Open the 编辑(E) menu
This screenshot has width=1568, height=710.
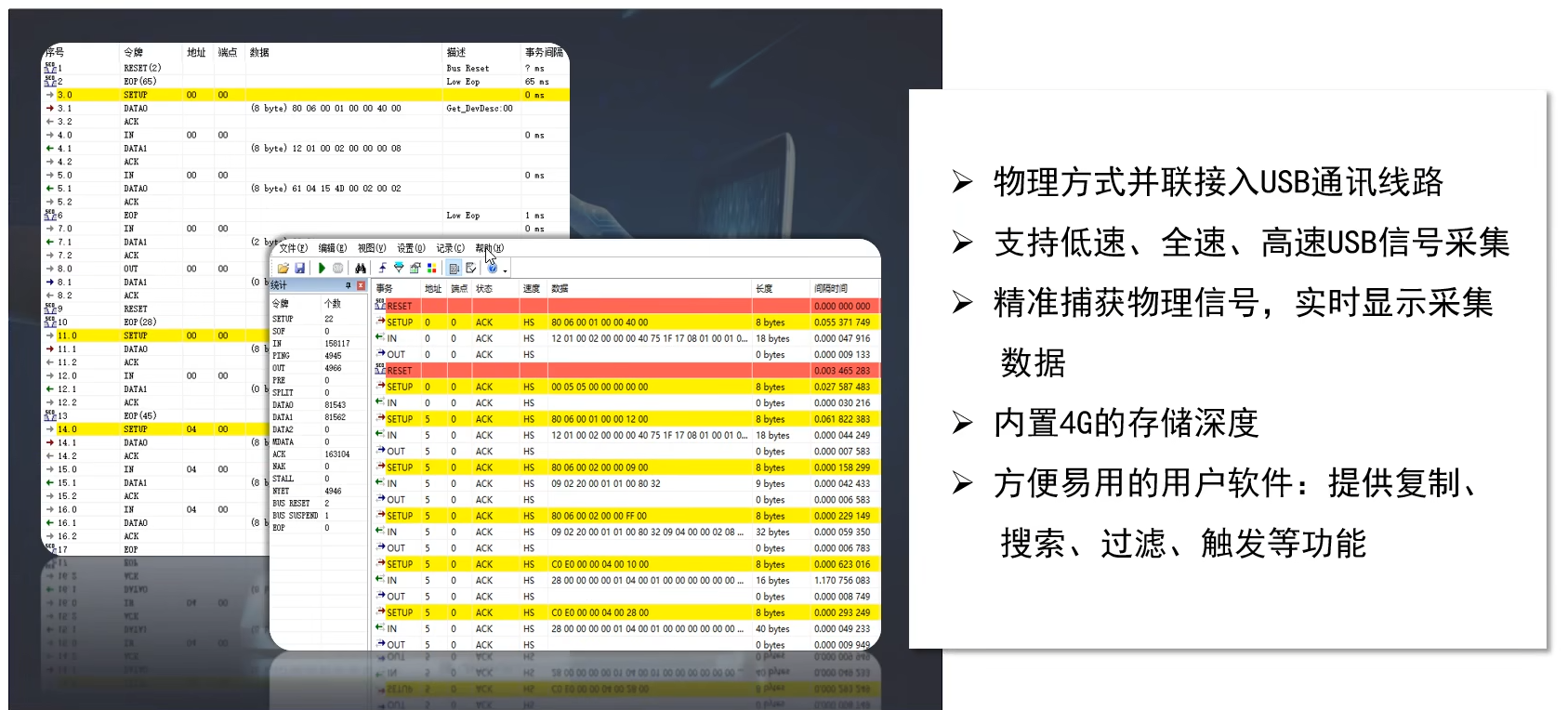point(332,248)
